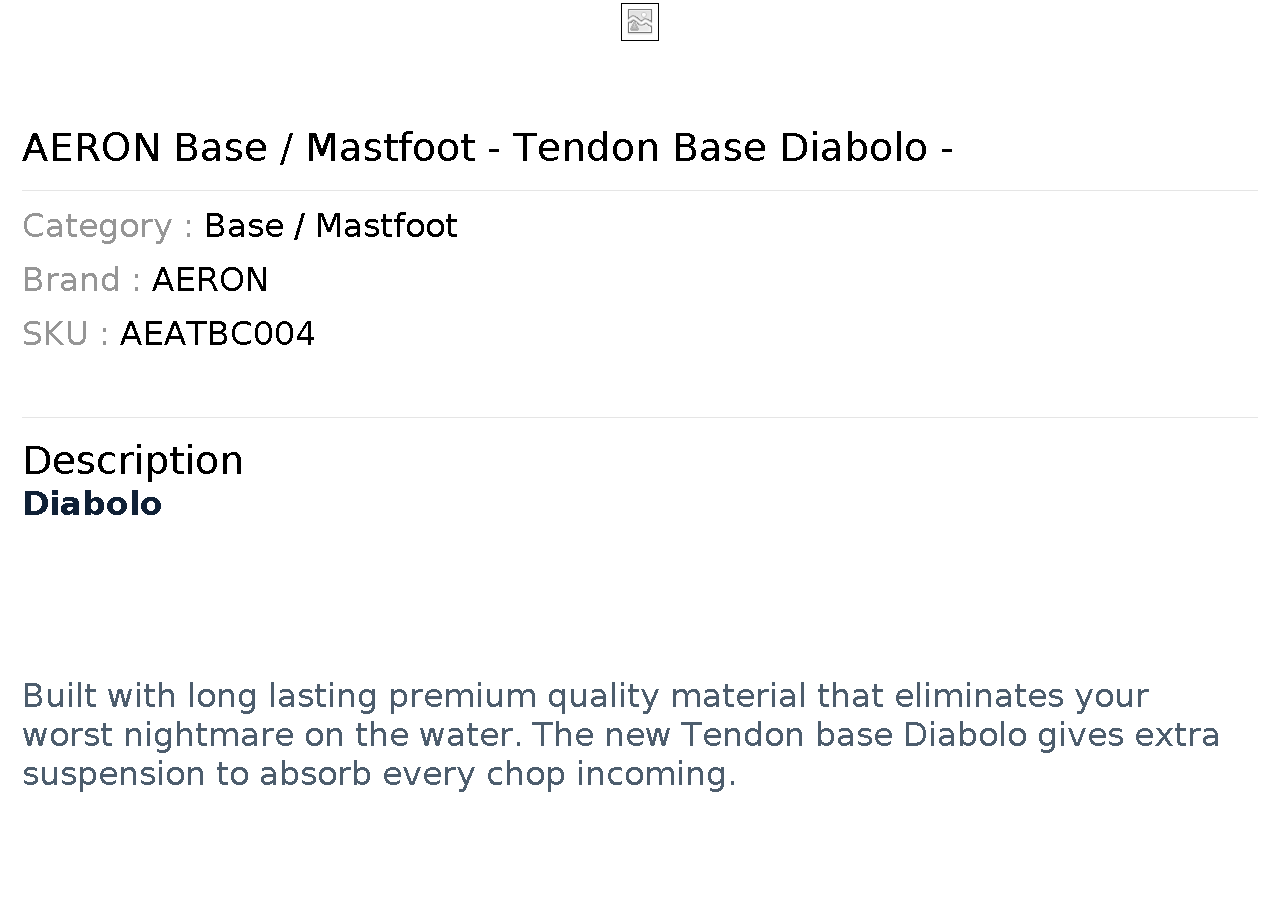Click the bold Diabolo subheading
This screenshot has width=1280, height=899.
click(92, 504)
